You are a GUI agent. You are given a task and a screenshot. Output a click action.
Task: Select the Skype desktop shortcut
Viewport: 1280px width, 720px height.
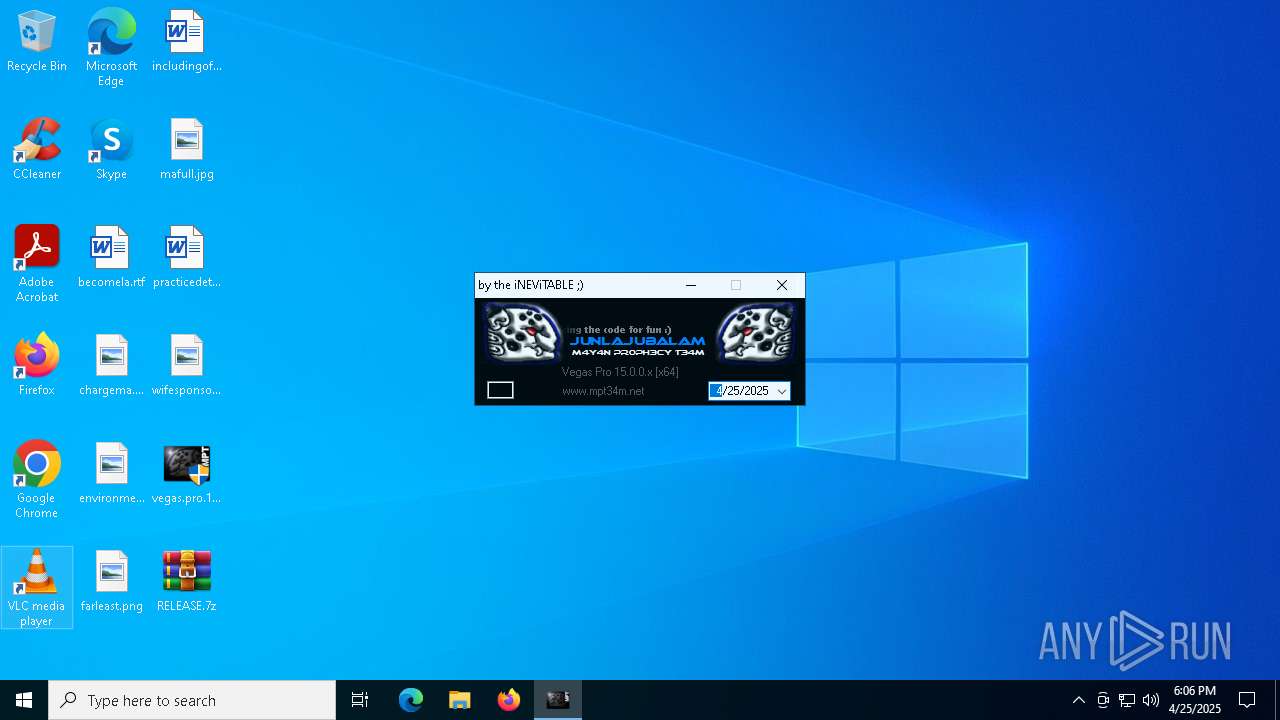[x=111, y=149]
